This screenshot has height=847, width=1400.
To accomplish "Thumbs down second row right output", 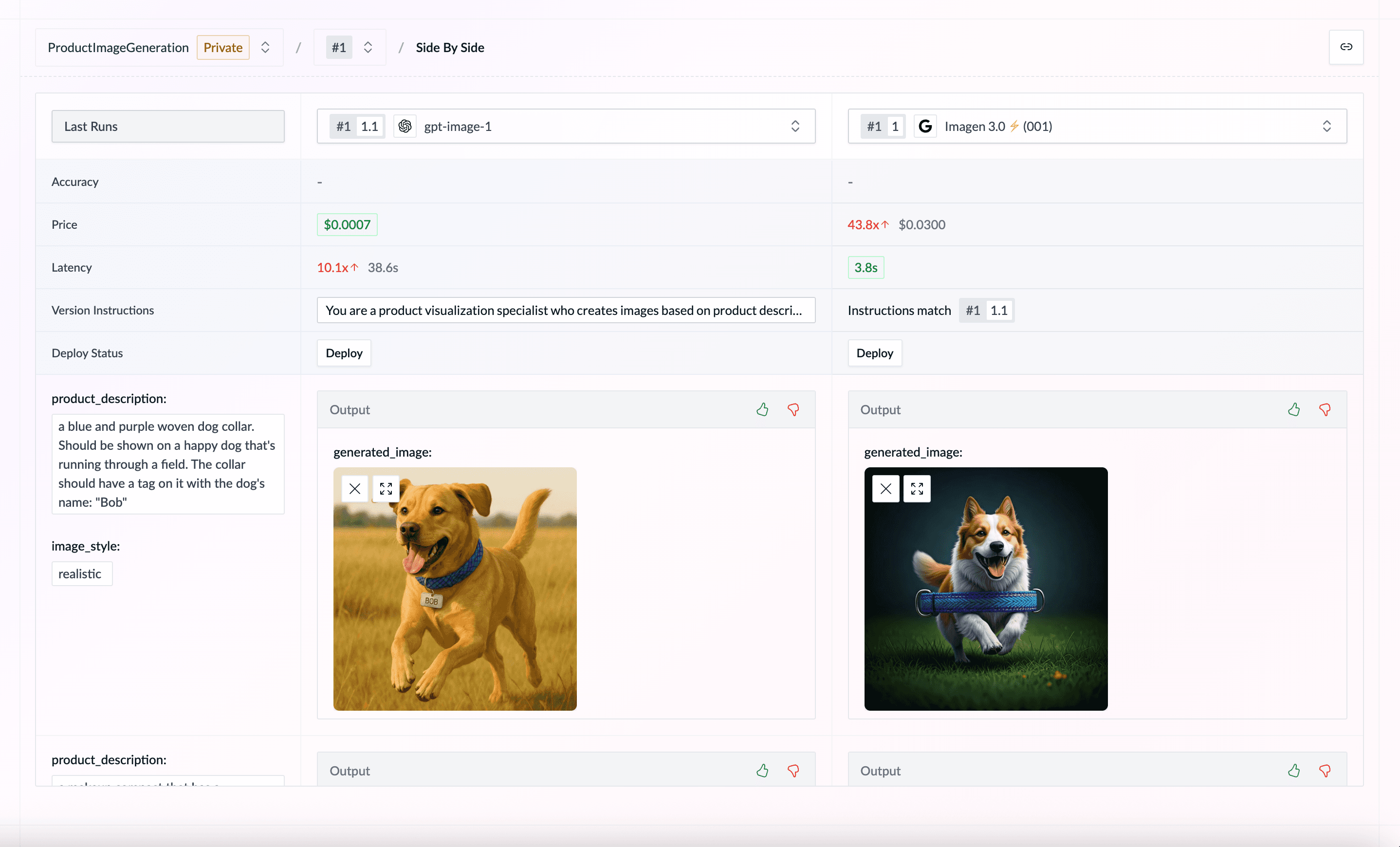I will click(1325, 770).
